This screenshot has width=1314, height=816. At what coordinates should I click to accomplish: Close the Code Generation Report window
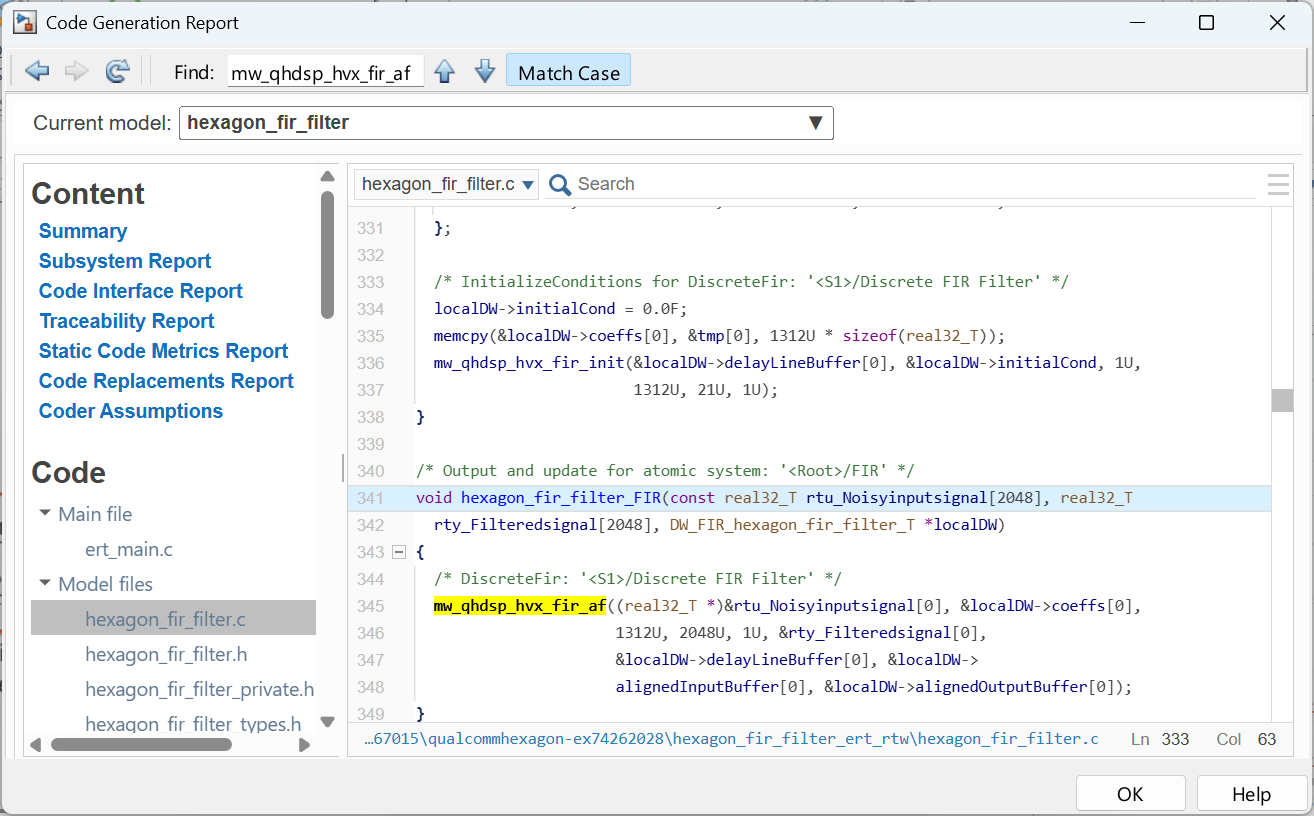(x=1277, y=22)
